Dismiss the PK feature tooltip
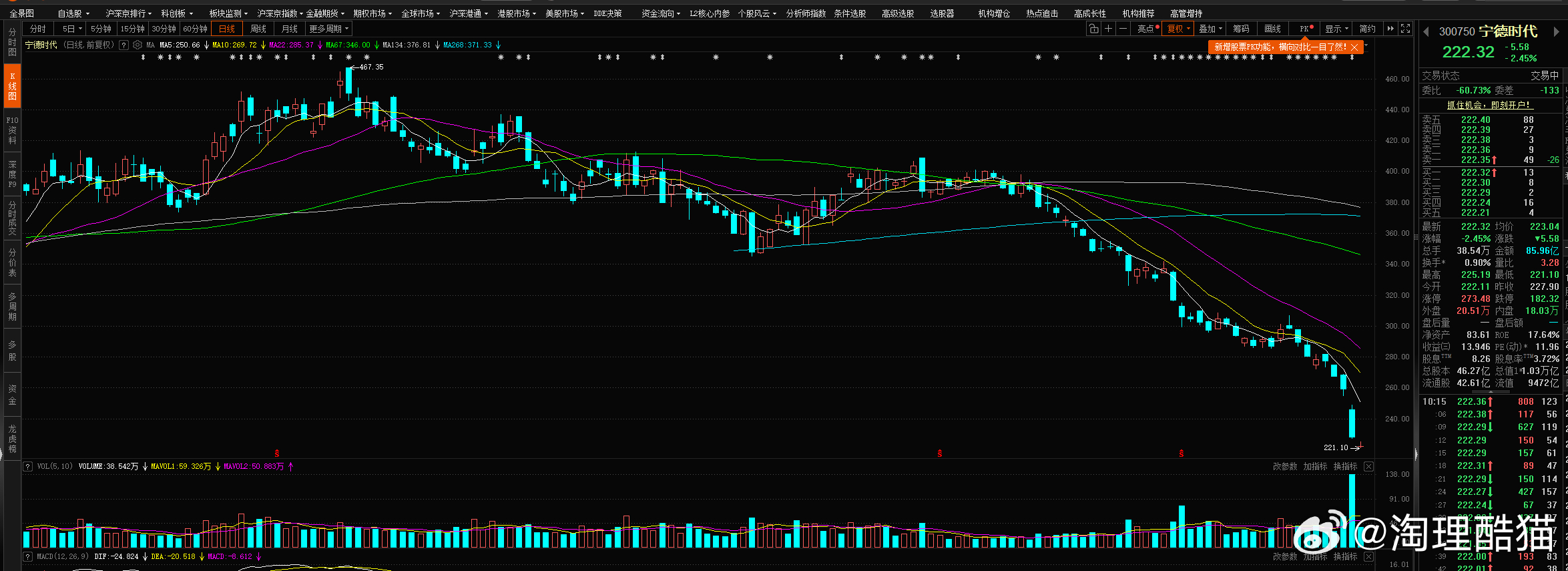The image size is (1568, 571). [x=1354, y=47]
